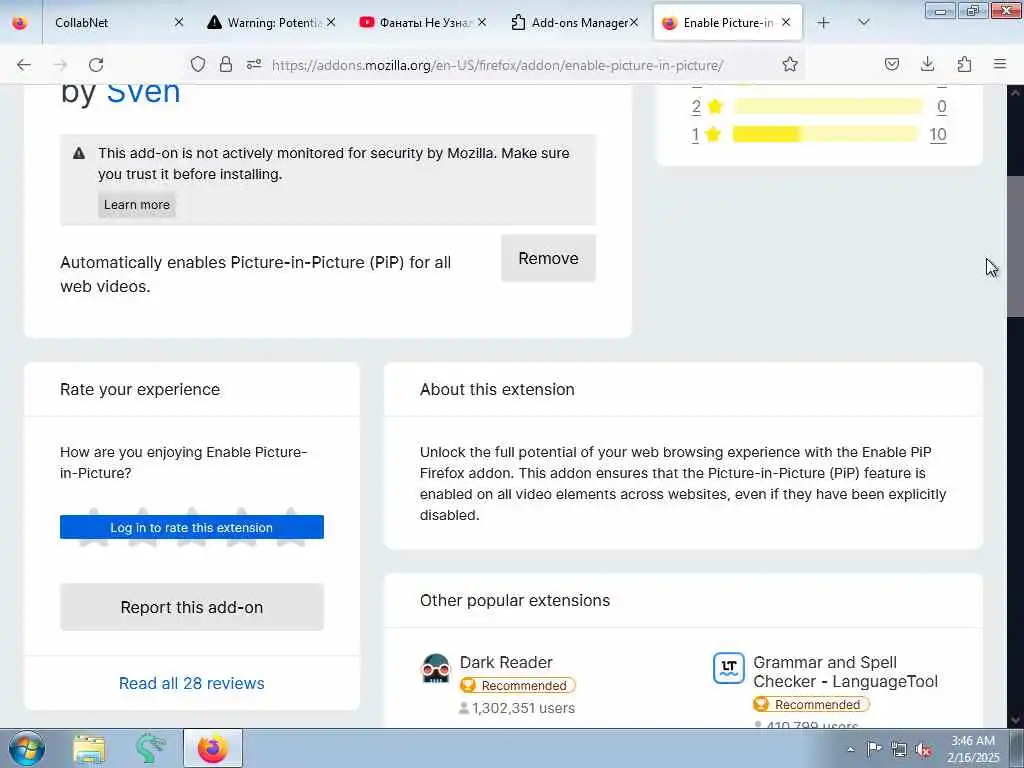Screen dimensions: 1024x768
Task: Click Firefox taskbar button
Action: 212,748
